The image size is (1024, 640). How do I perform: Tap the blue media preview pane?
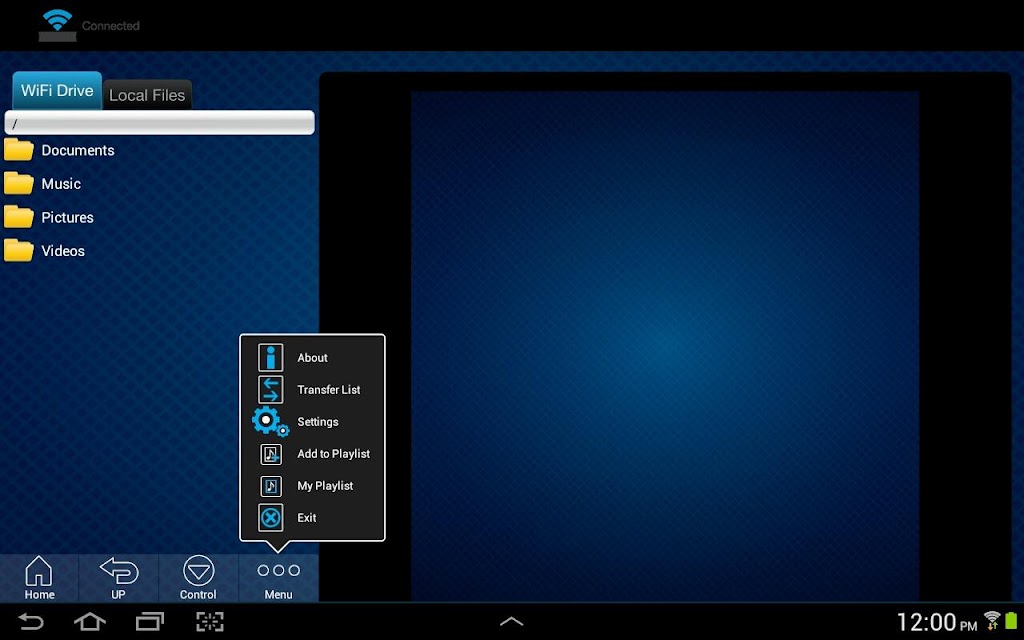click(x=665, y=345)
